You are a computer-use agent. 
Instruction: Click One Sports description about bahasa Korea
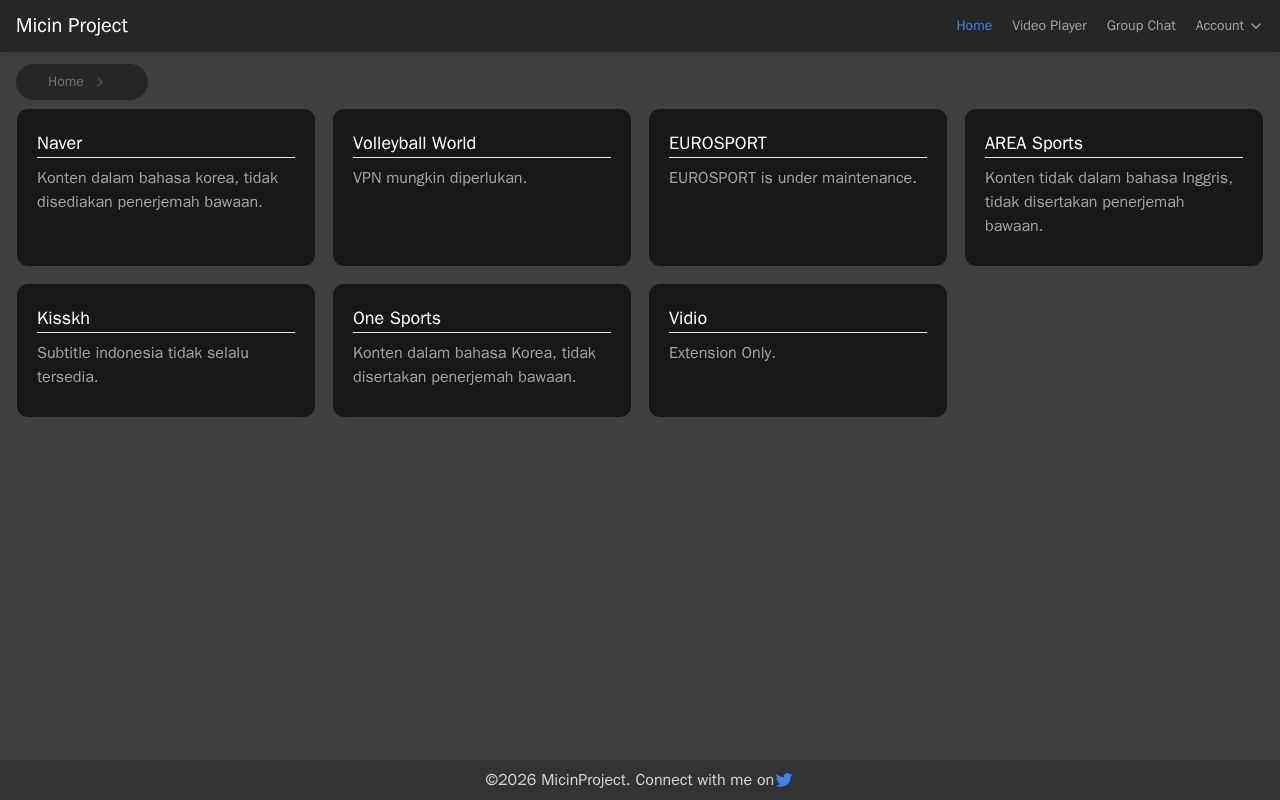tap(475, 365)
